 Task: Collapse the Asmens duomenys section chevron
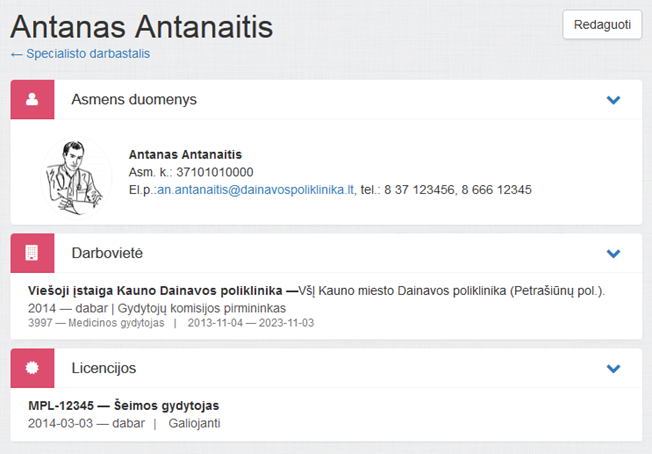(x=613, y=100)
